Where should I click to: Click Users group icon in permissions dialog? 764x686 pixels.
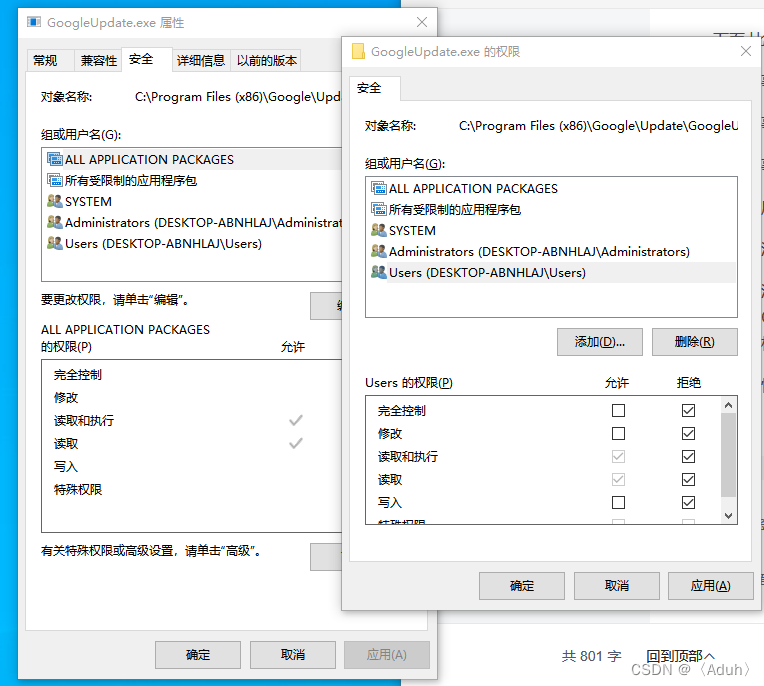[x=379, y=272]
